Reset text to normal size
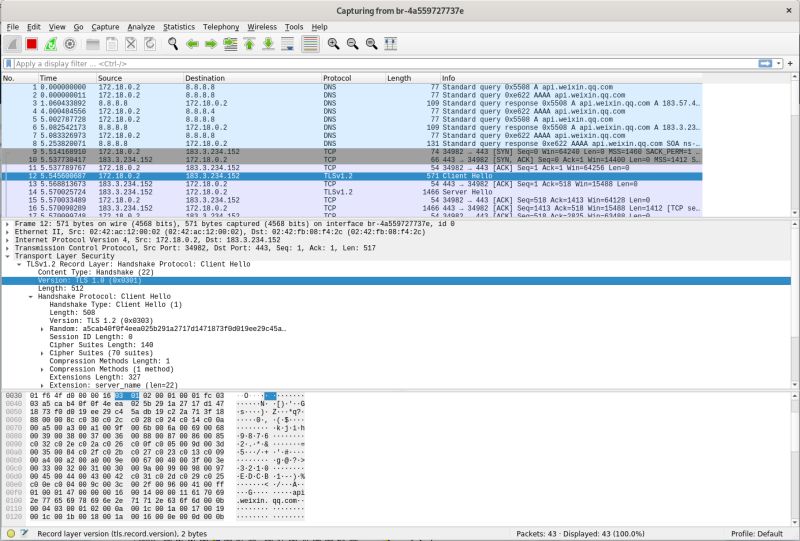This screenshot has width=800, height=541. click(x=371, y=44)
